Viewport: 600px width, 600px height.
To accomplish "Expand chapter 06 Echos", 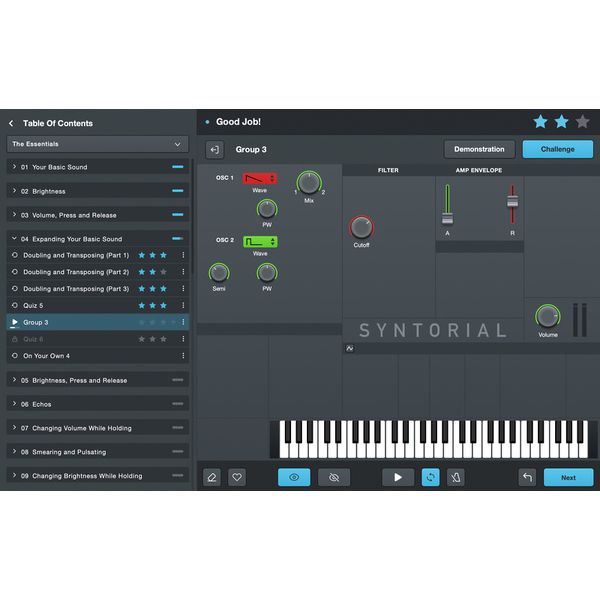I will point(98,404).
